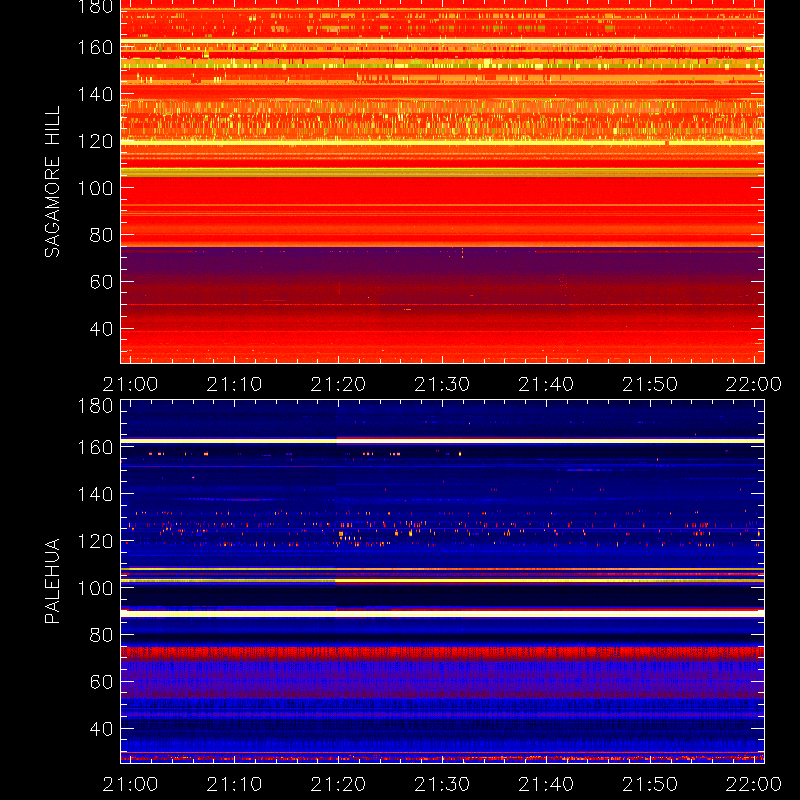Click inside the Palehua spectrogram plot
This screenshot has height=800, width=800.
point(442,582)
